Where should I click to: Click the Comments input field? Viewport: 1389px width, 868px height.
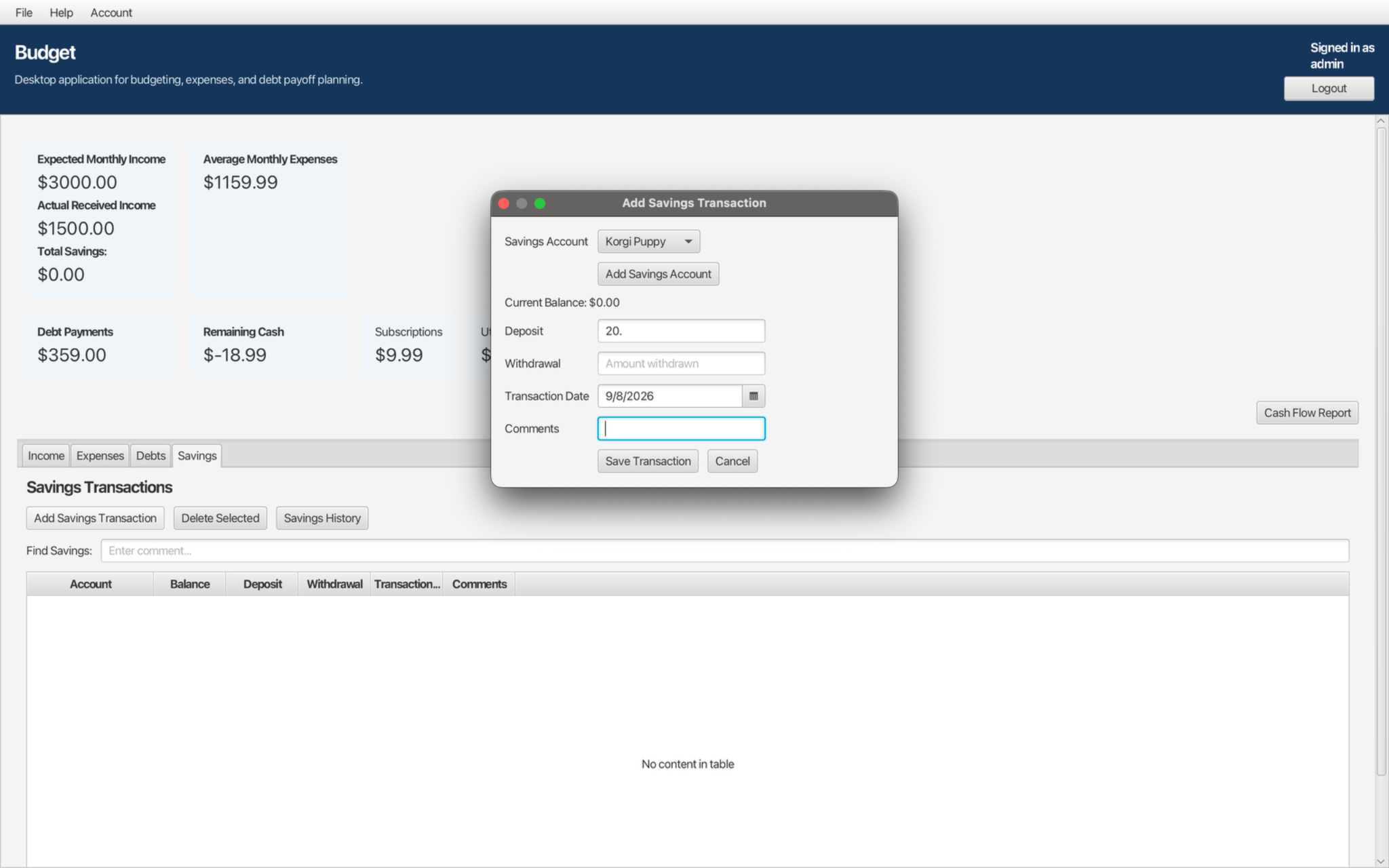[681, 429]
